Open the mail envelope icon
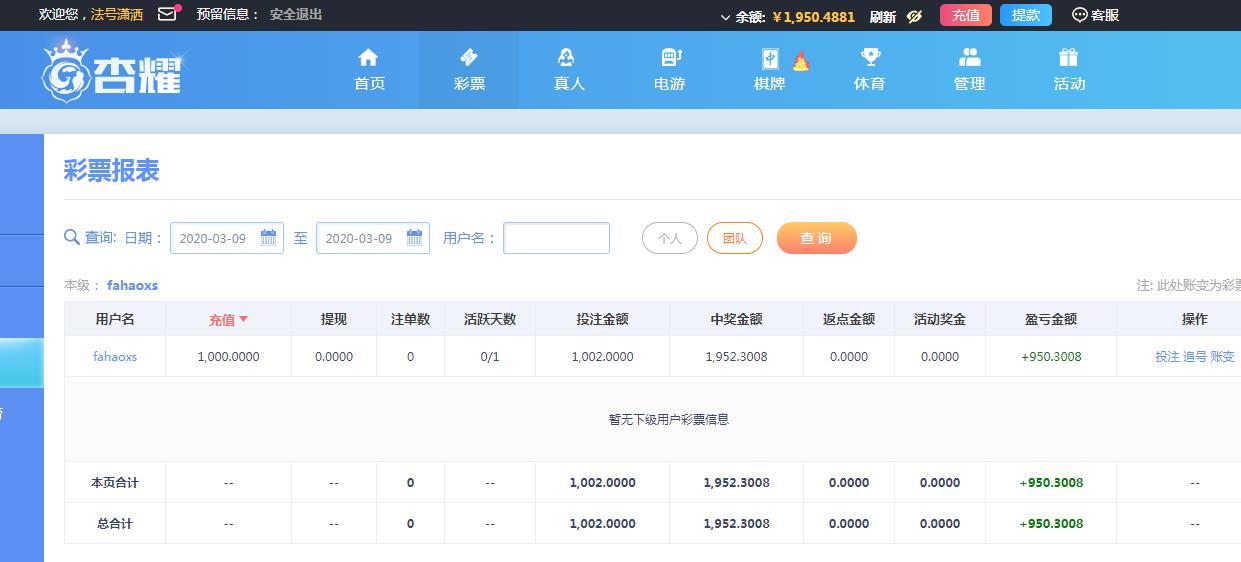The height and width of the screenshot is (562, 1241). [167, 14]
